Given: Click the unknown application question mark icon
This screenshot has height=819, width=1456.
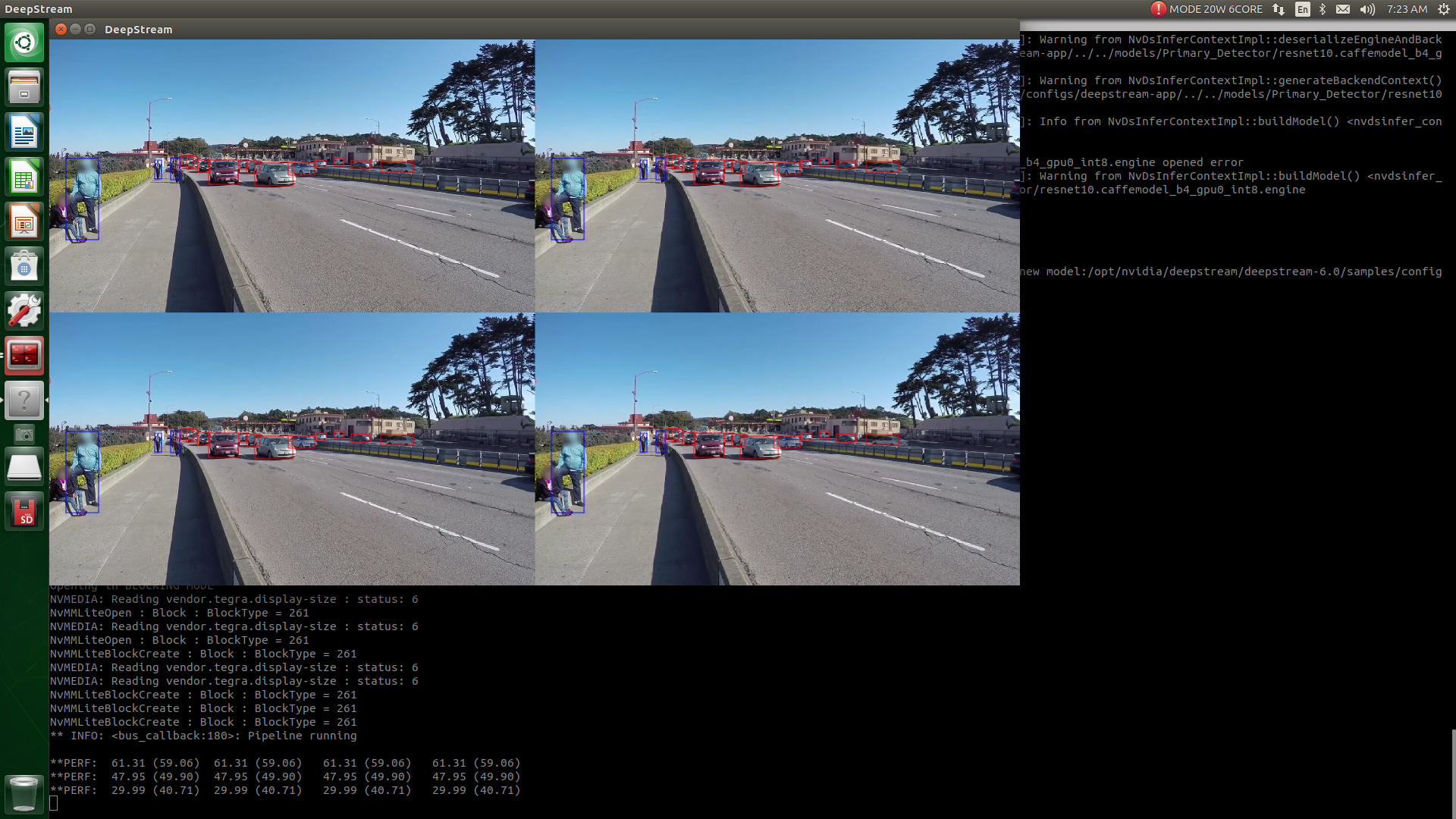Looking at the screenshot, I should (x=24, y=400).
